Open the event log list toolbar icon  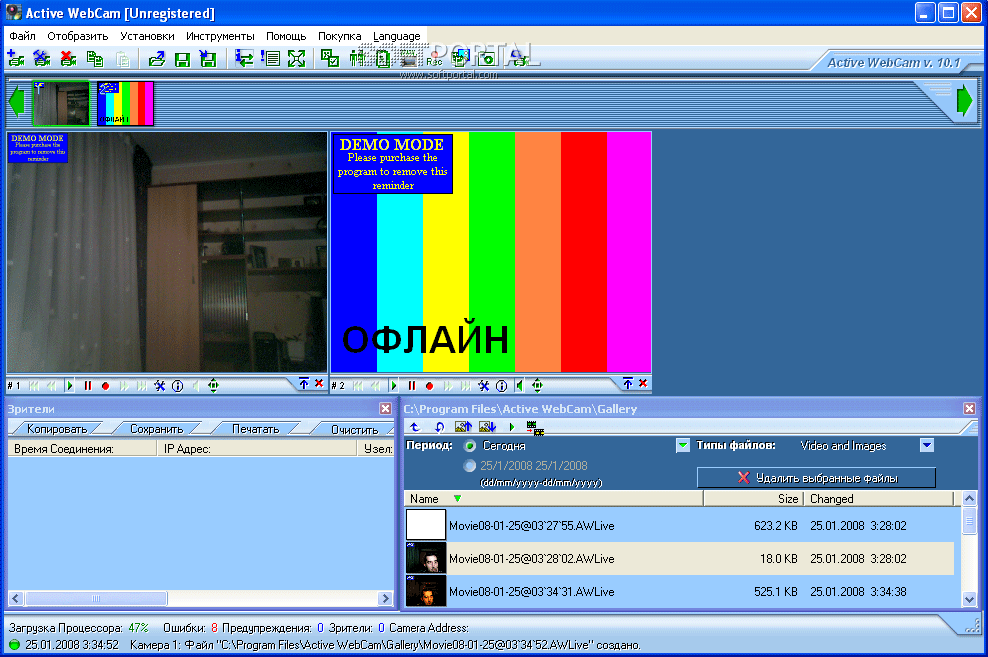click(x=270, y=59)
